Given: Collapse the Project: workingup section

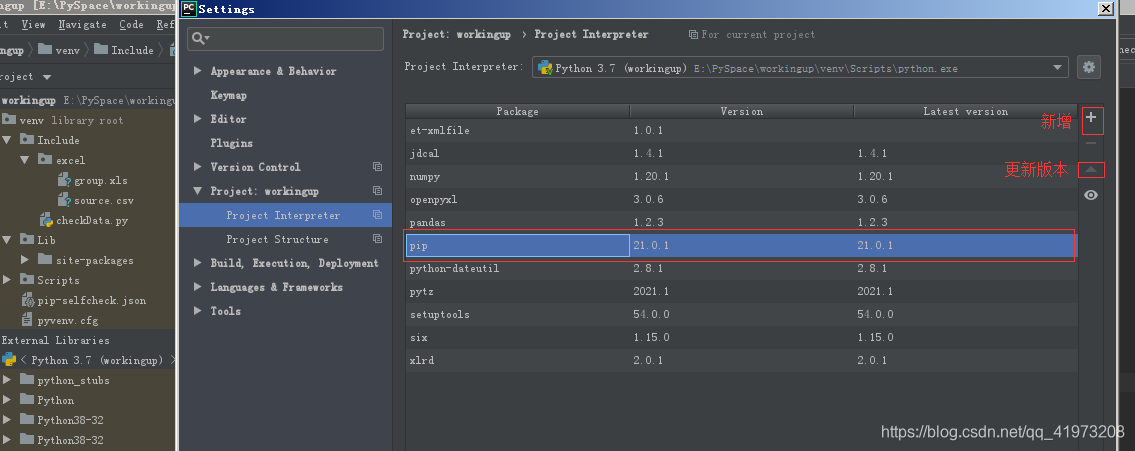Looking at the screenshot, I should [198, 191].
